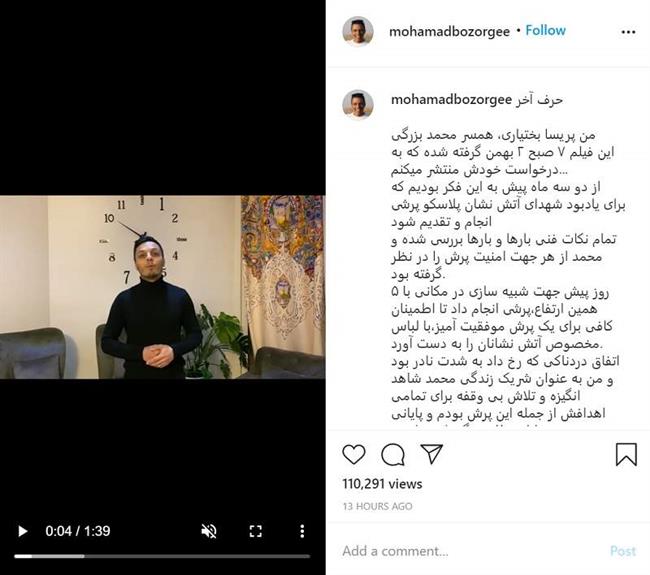Screen dimensions: 650x575
Task: View the 110,291 views count details
Action: pos(382,484)
